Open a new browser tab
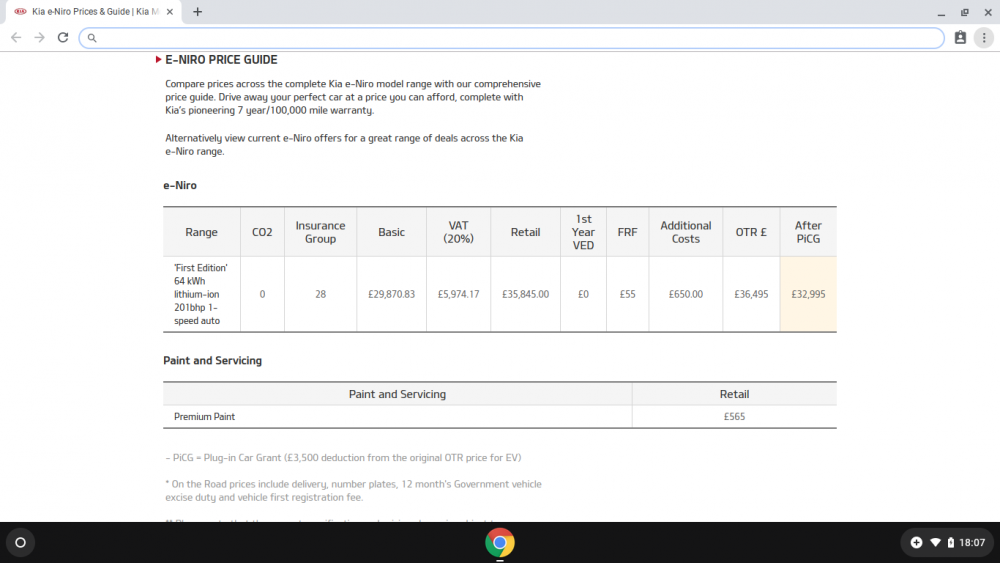Viewport: 1000px width, 563px height. point(198,11)
